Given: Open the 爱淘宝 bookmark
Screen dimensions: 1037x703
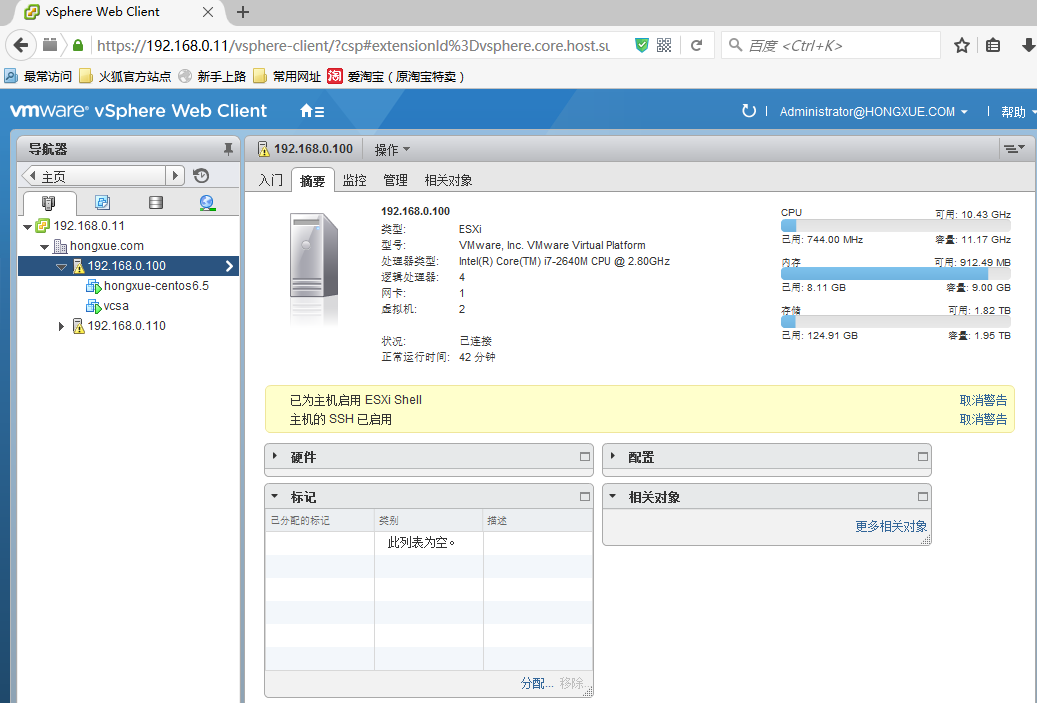Looking at the screenshot, I should pos(396,77).
